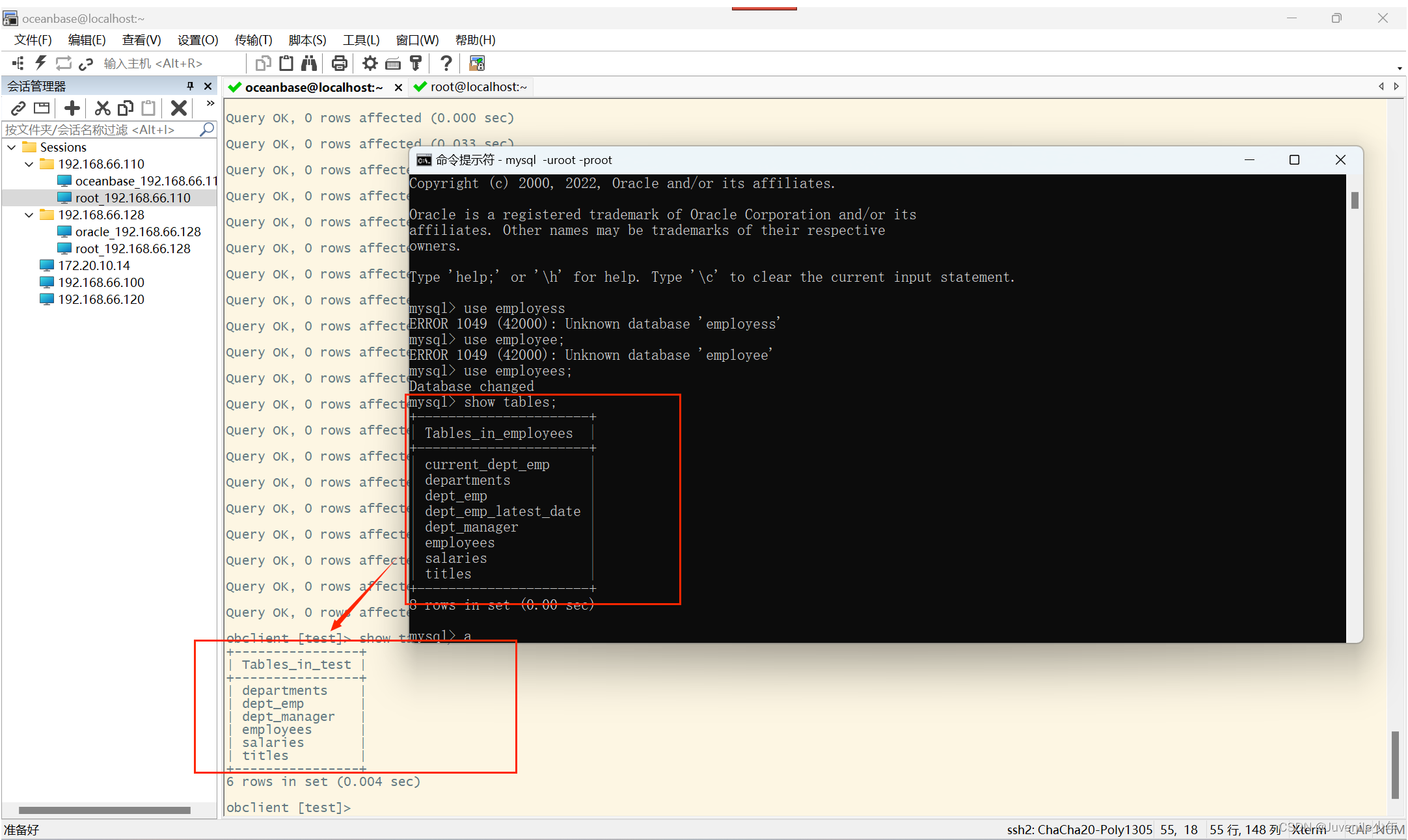Click the 'Tables_in_test' header text
Screen dimensions: 1408x840
click(297, 664)
